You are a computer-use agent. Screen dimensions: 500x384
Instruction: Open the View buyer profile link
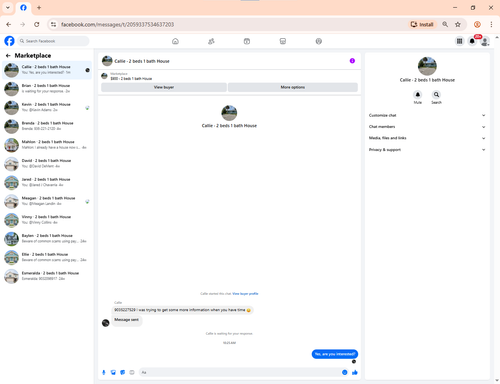point(245,294)
